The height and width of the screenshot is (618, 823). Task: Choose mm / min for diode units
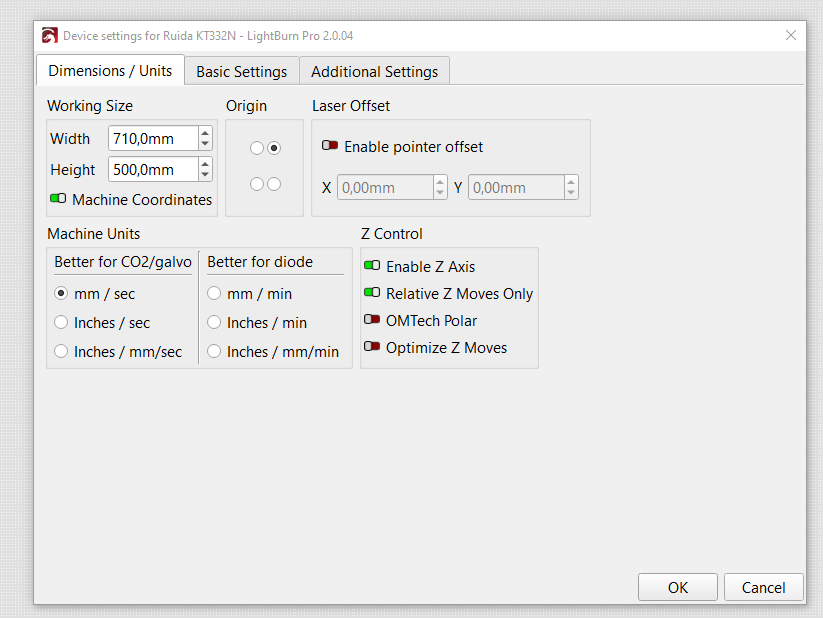point(214,293)
